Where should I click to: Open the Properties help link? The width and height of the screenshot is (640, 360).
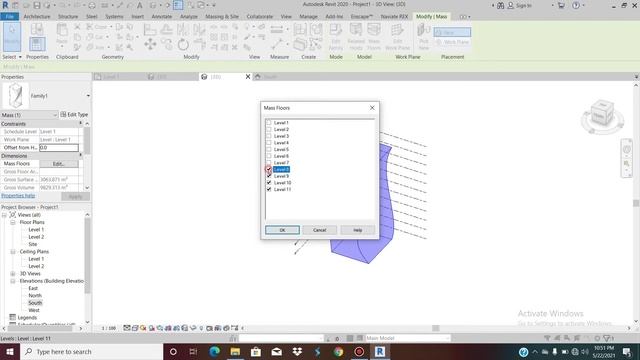click(x=18, y=196)
